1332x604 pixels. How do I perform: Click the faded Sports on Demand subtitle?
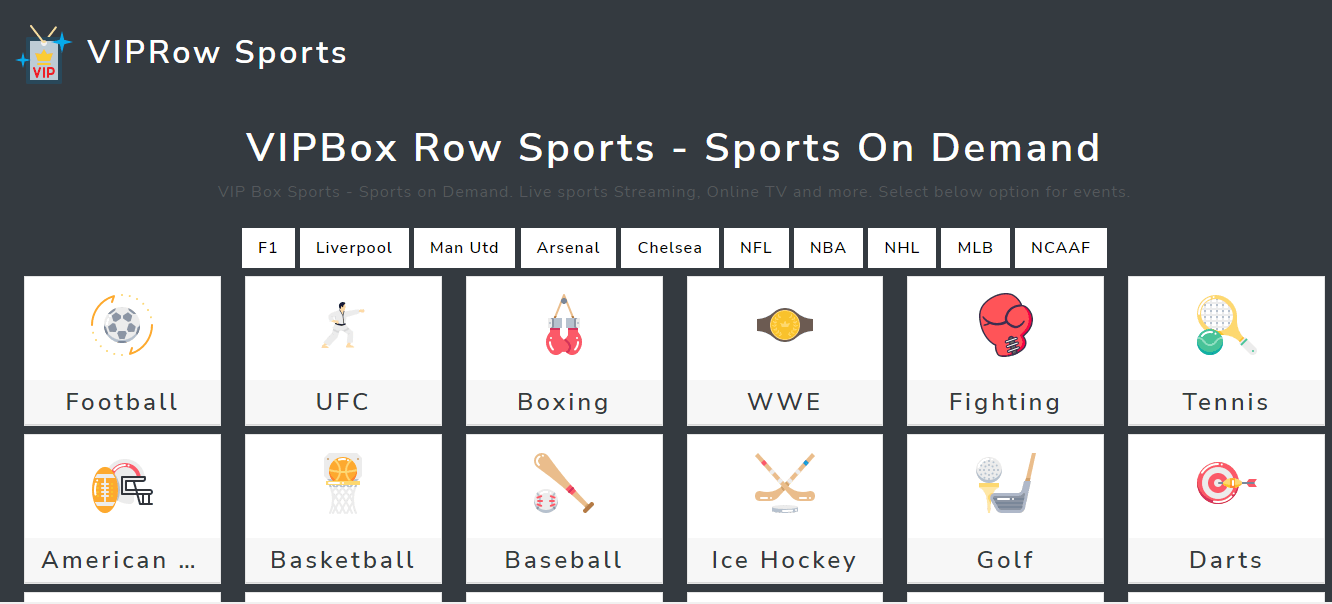(x=674, y=192)
